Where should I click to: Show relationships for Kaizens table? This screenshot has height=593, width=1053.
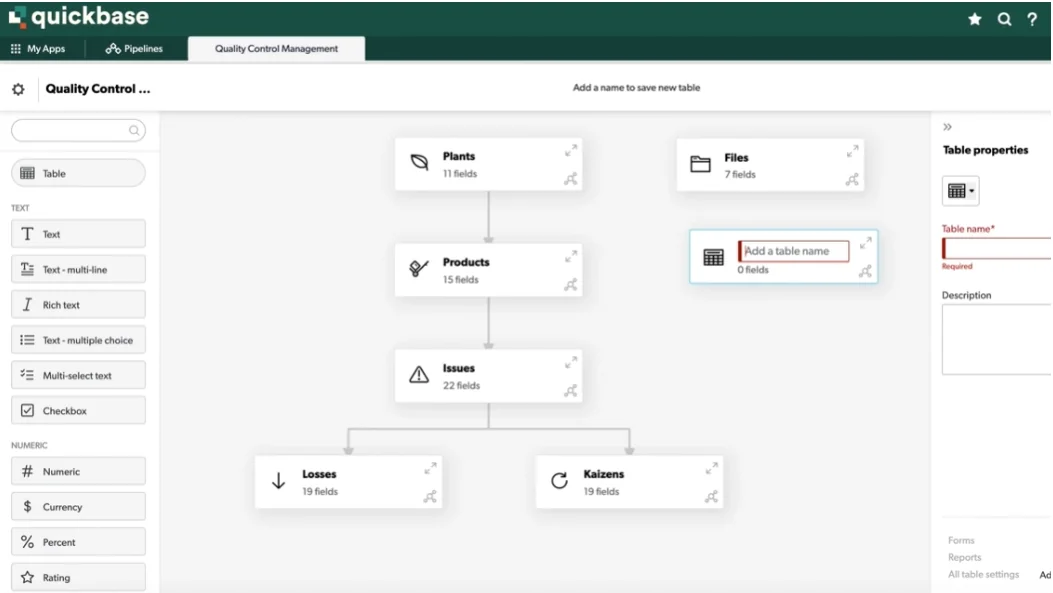click(x=711, y=496)
